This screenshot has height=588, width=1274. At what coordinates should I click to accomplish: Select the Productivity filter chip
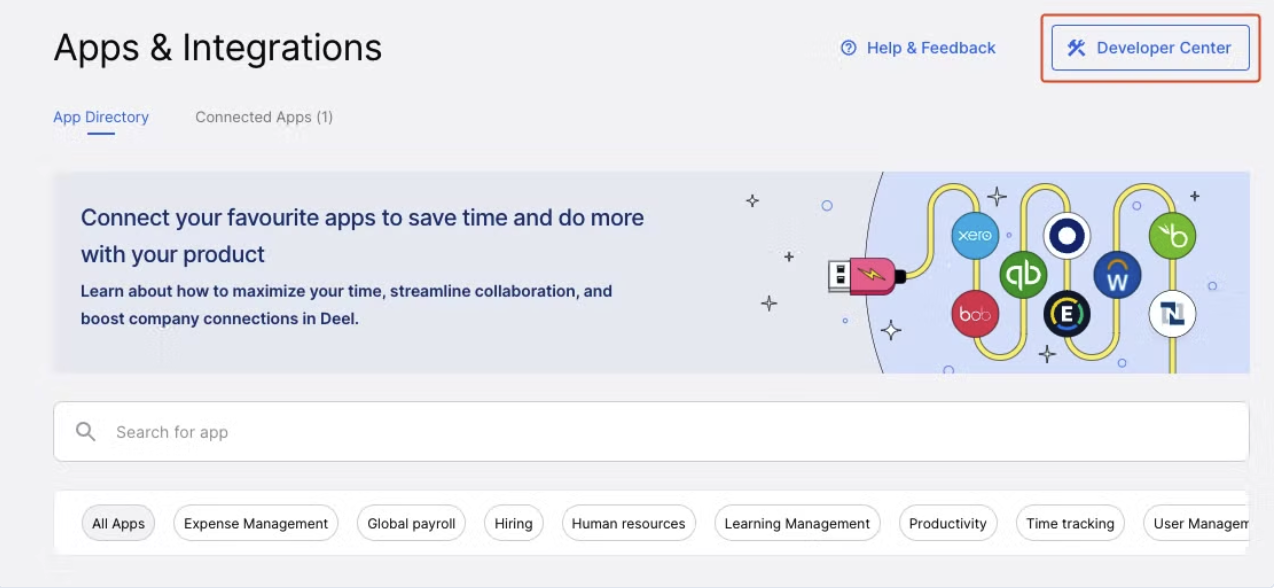click(948, 523)
